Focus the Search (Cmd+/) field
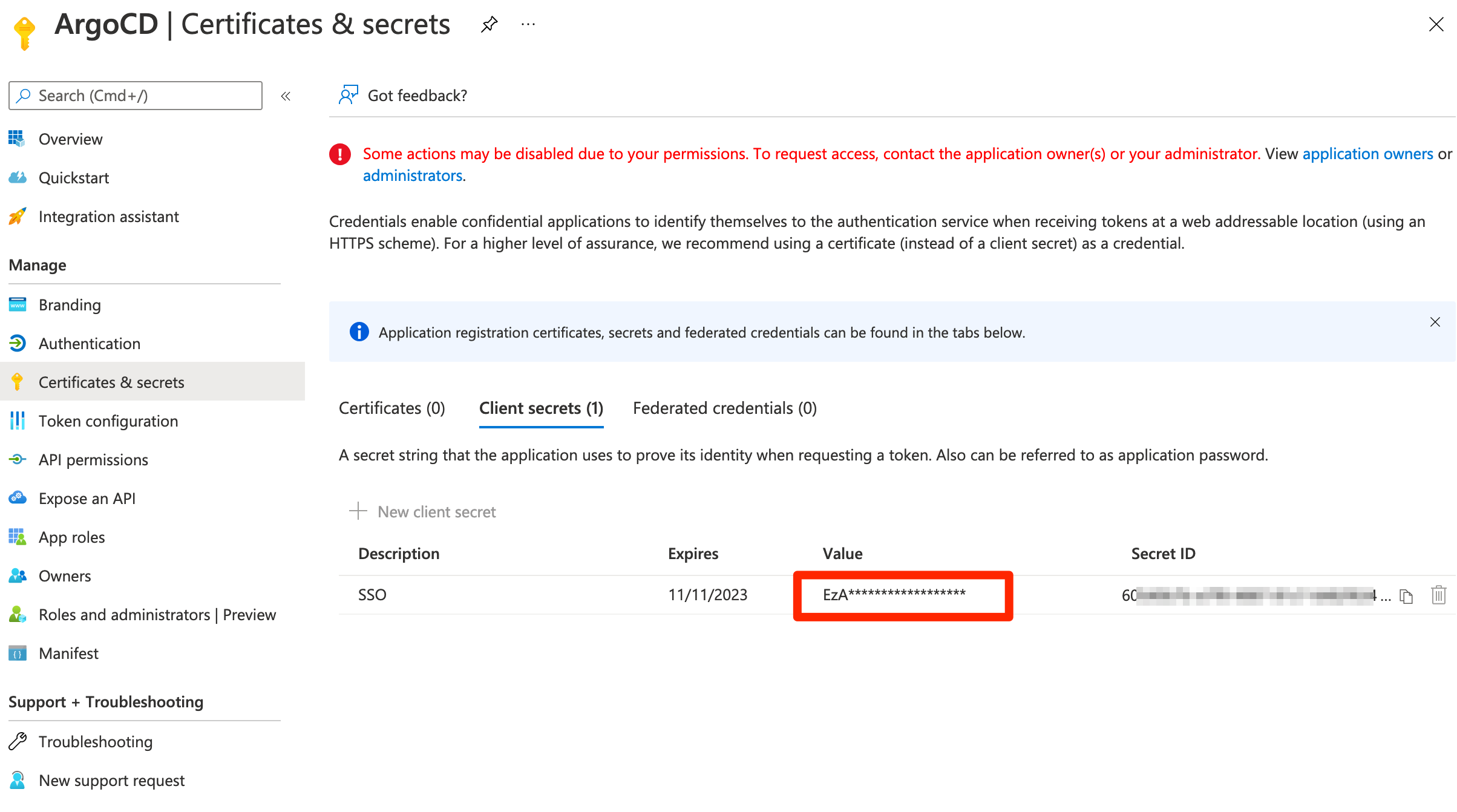 (x=136, y=96)
